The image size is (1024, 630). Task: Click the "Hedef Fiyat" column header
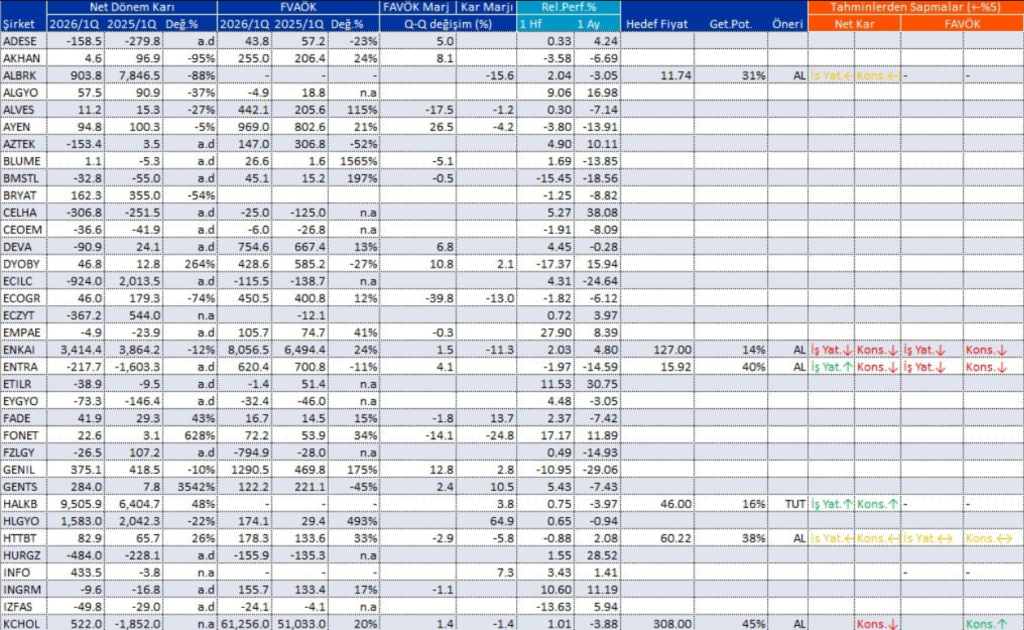coord(656,24)
